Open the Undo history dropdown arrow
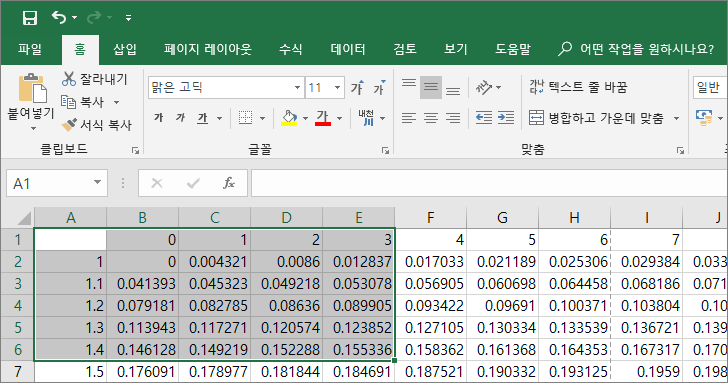The width and height of the screenshot is (728, 383). click(x=74, y=18)
